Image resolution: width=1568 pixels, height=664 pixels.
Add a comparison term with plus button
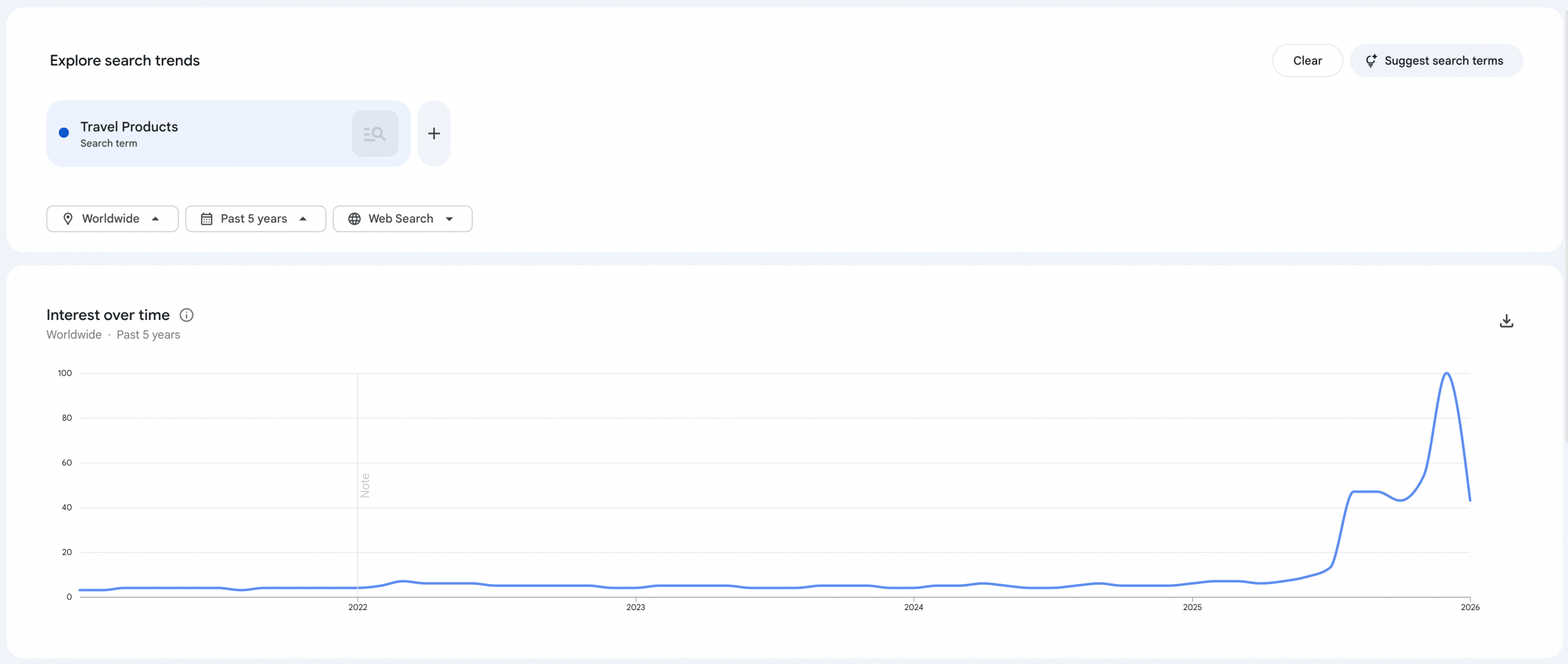tap(433, 133)
